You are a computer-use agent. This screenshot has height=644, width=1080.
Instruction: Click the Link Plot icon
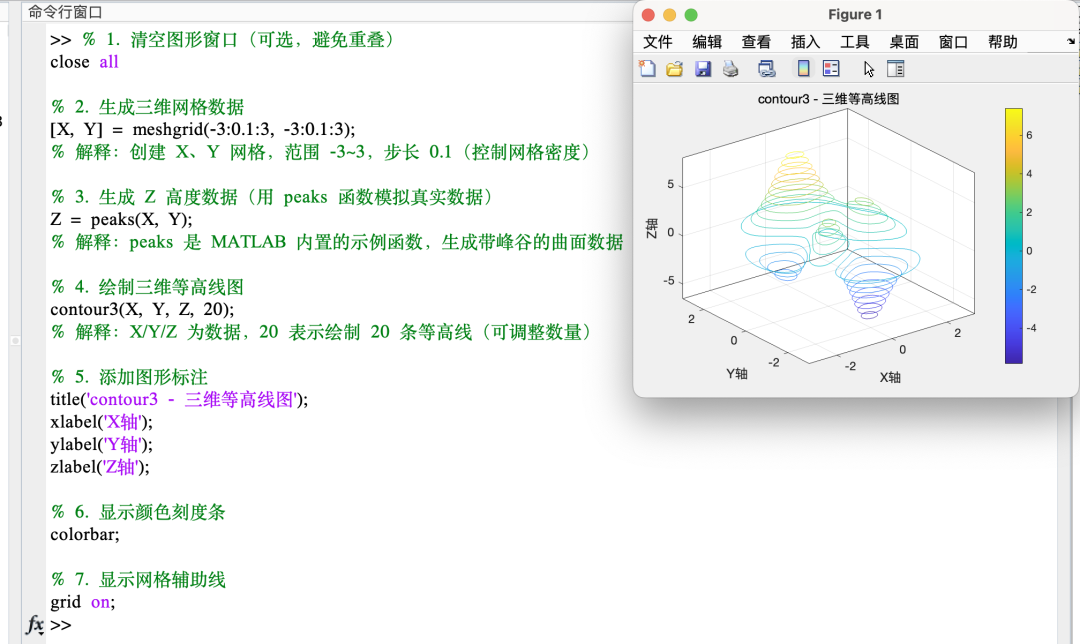coord(766,68)
